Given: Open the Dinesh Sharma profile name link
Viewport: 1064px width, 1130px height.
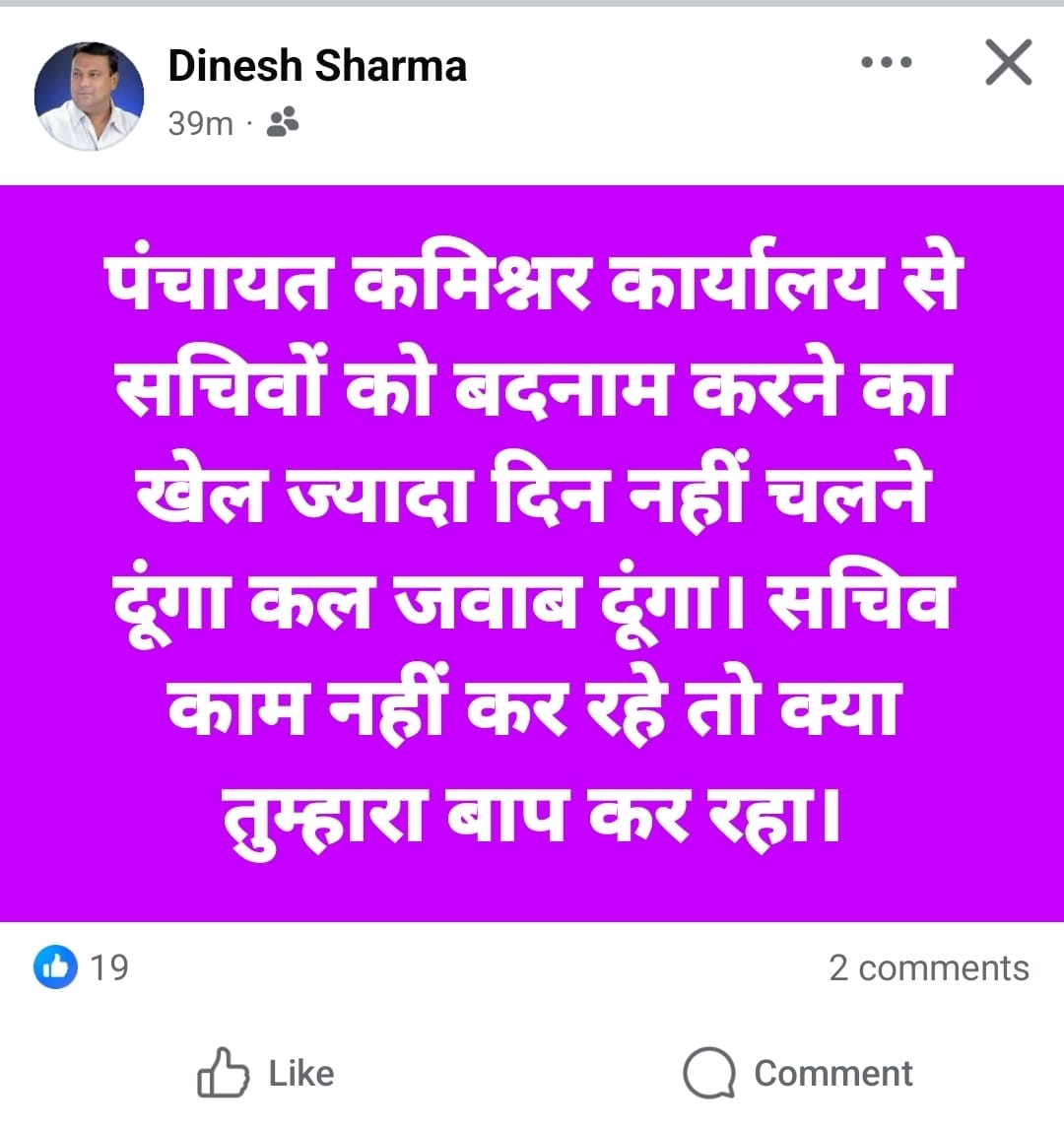Looking at the screenshot, I should [317, 66].
